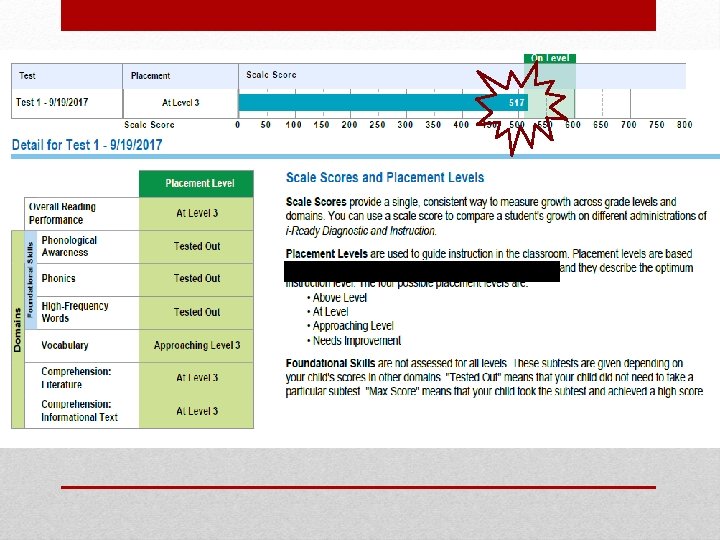Click the 'High-Frequency Words' row label
This screenshot has width=720, height=540.
pyautogui.click(x=75, y=312)
